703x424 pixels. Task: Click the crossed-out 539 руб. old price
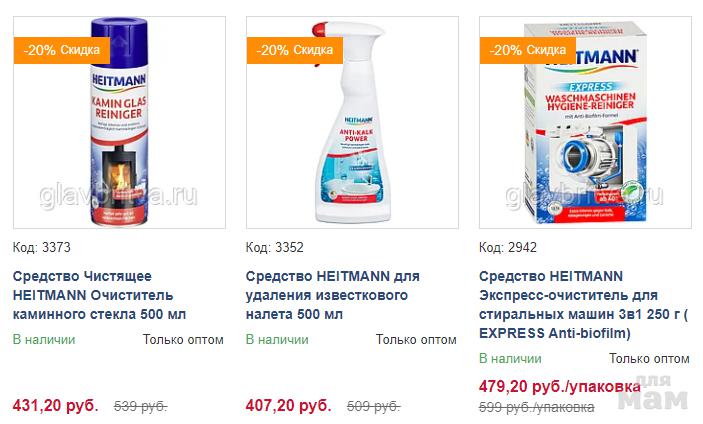tap(141, 407)
